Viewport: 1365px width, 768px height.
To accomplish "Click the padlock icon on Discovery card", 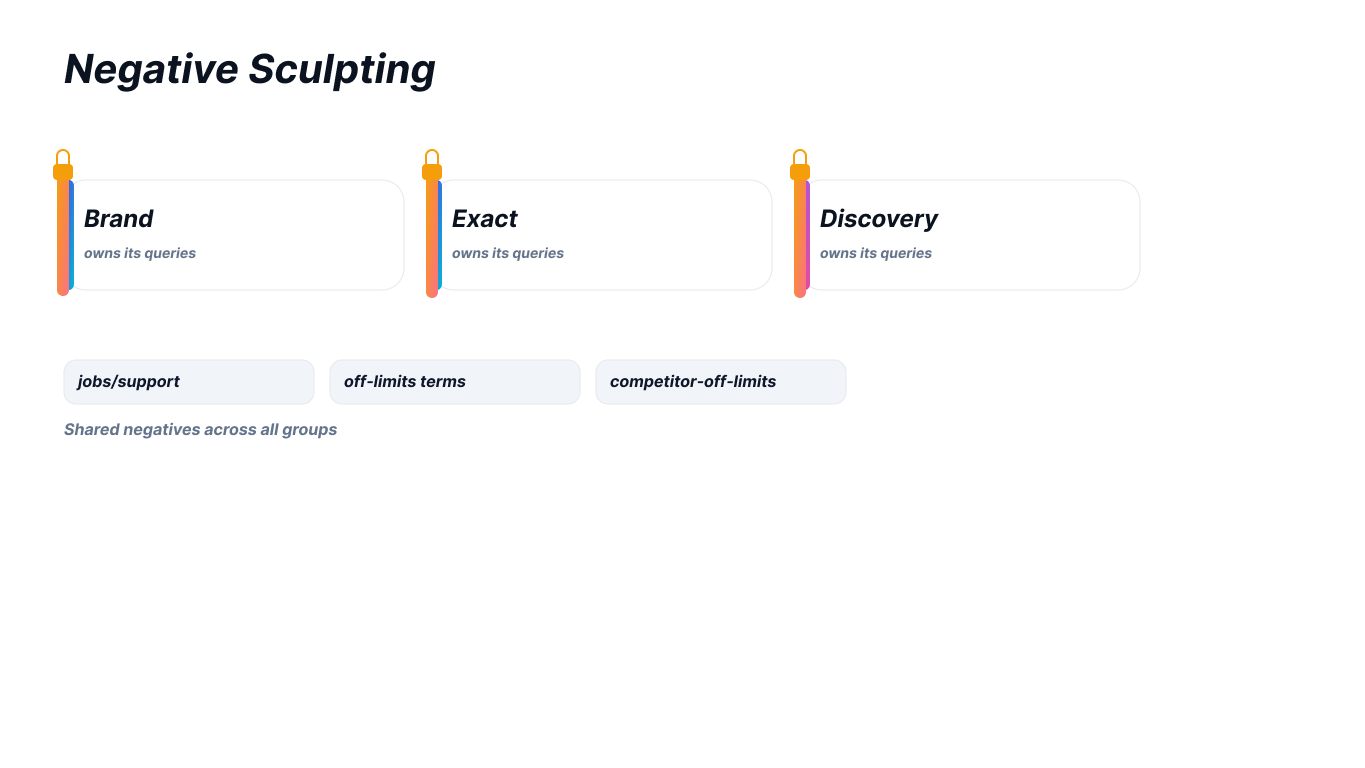I will [800, 165].
